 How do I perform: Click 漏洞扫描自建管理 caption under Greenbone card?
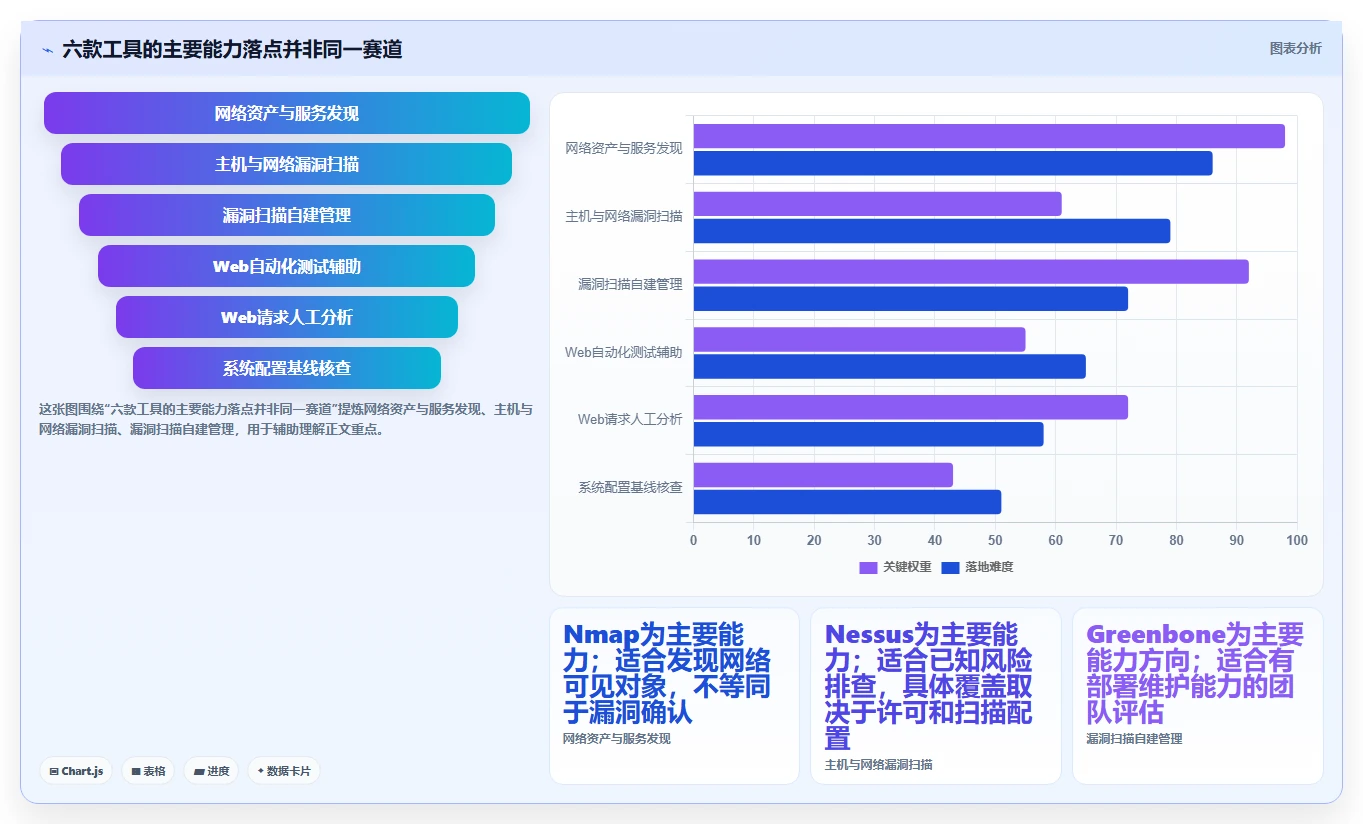tap(1134, 739)
